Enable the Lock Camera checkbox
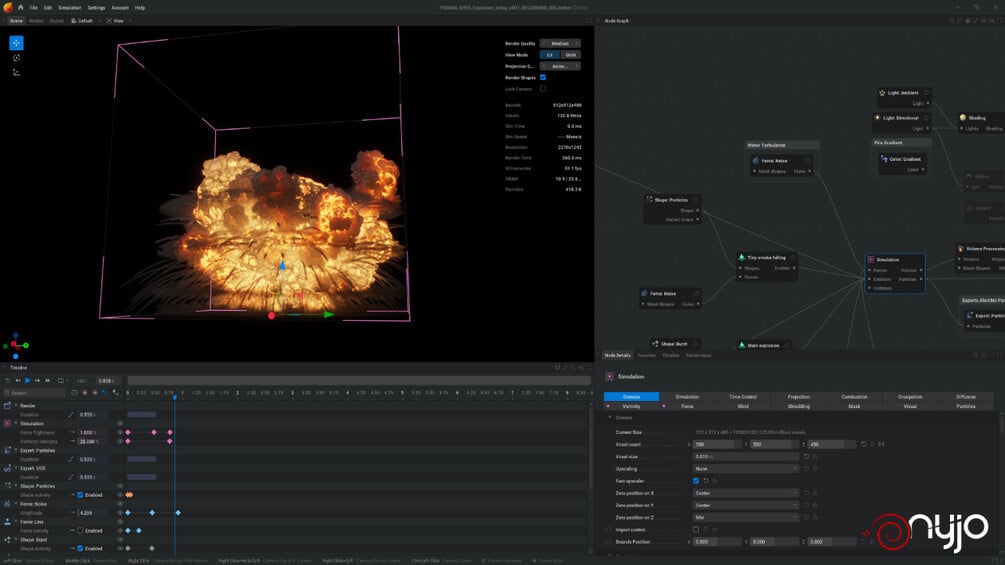Image resolution: width=1005 pixels, height=565 pixels. (543, 89)
